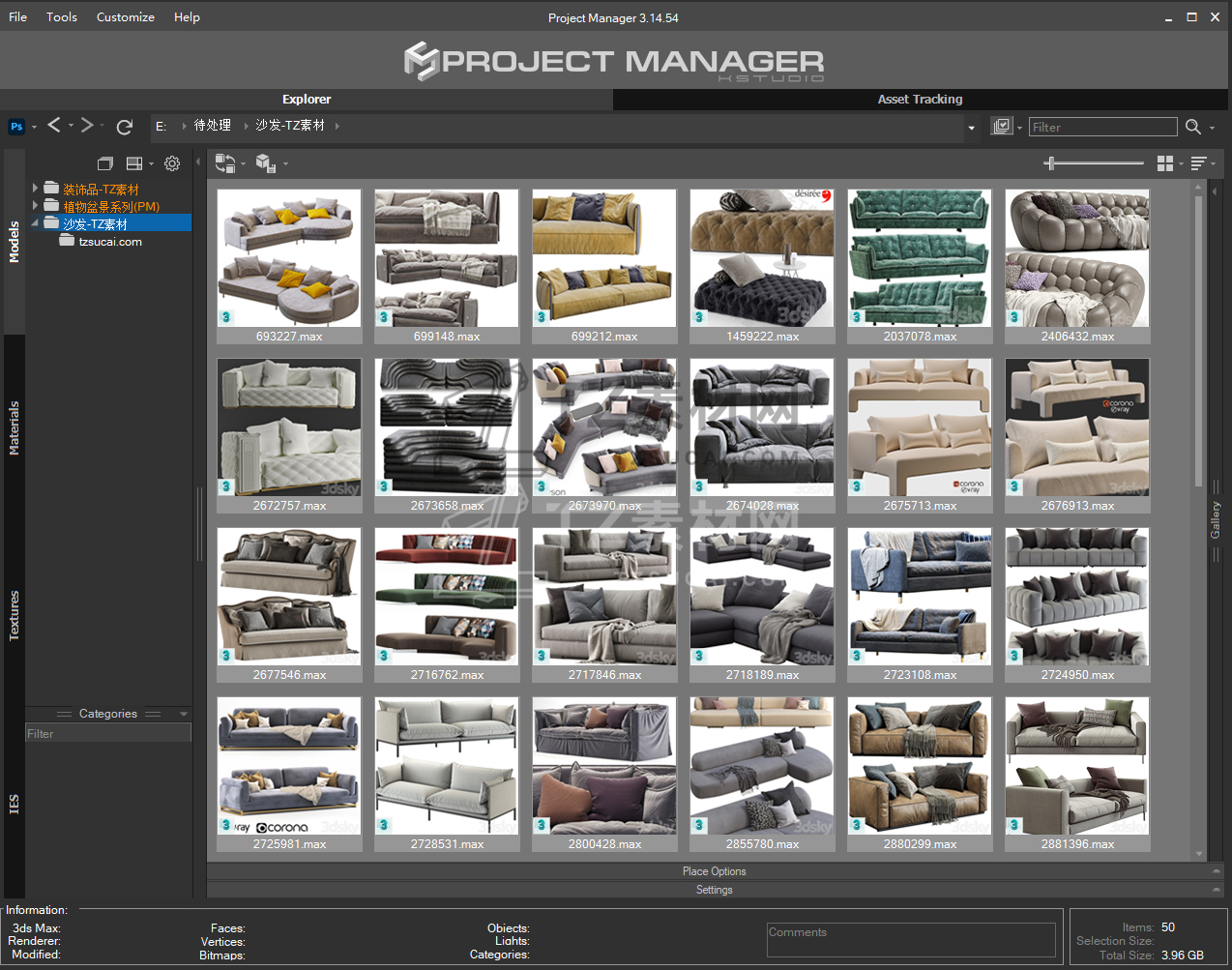Expand the 装饰品-TZ素材 folder
The width and height of the screenshot is (1232, 970).
[x=36, y=189]
